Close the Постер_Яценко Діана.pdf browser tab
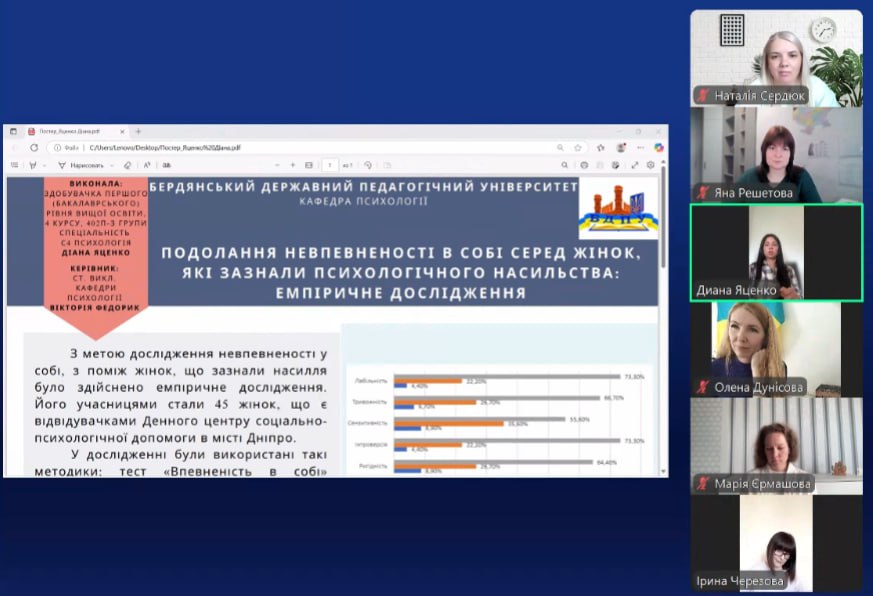 click(122, 131)
